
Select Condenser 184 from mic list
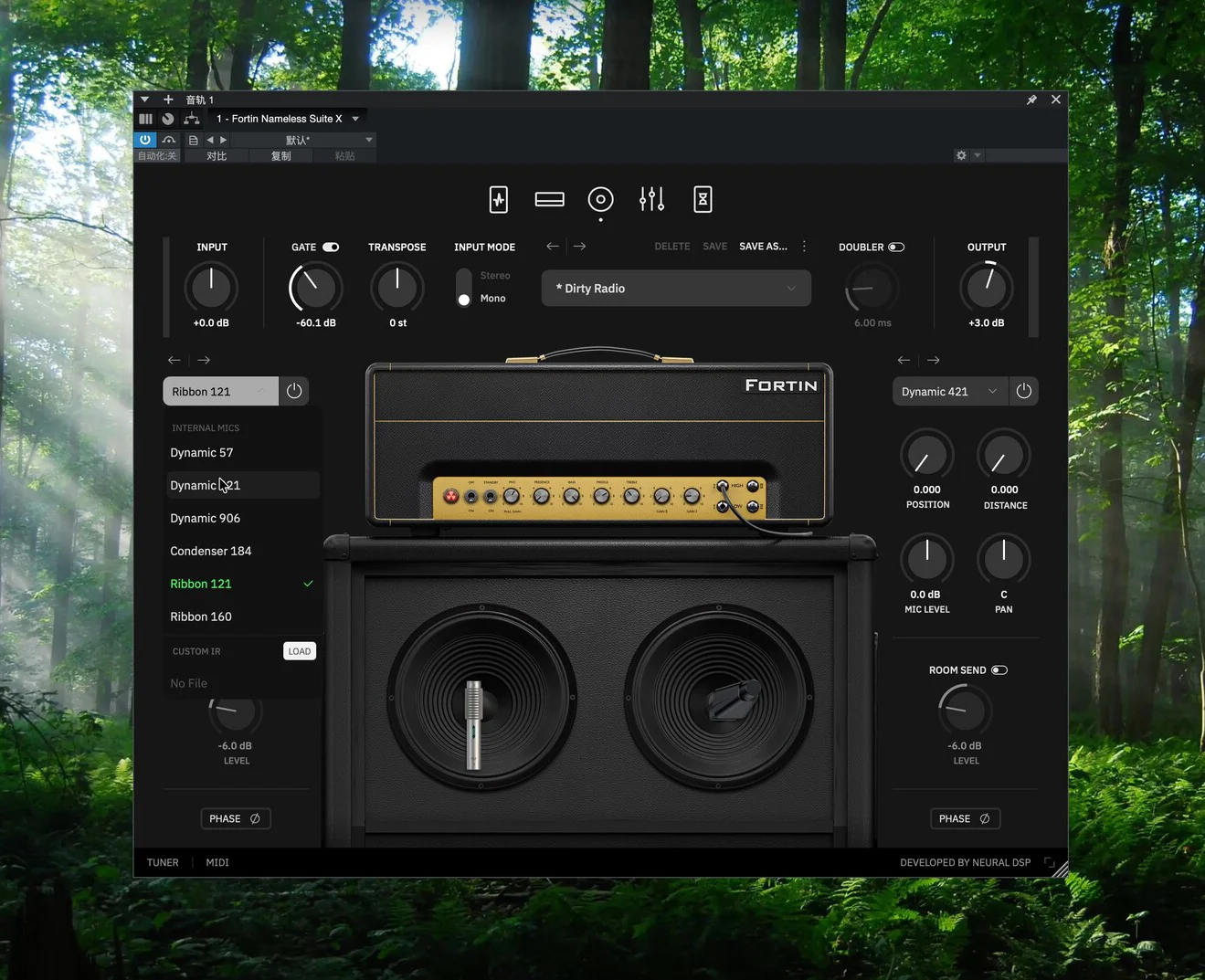point(211,551)
